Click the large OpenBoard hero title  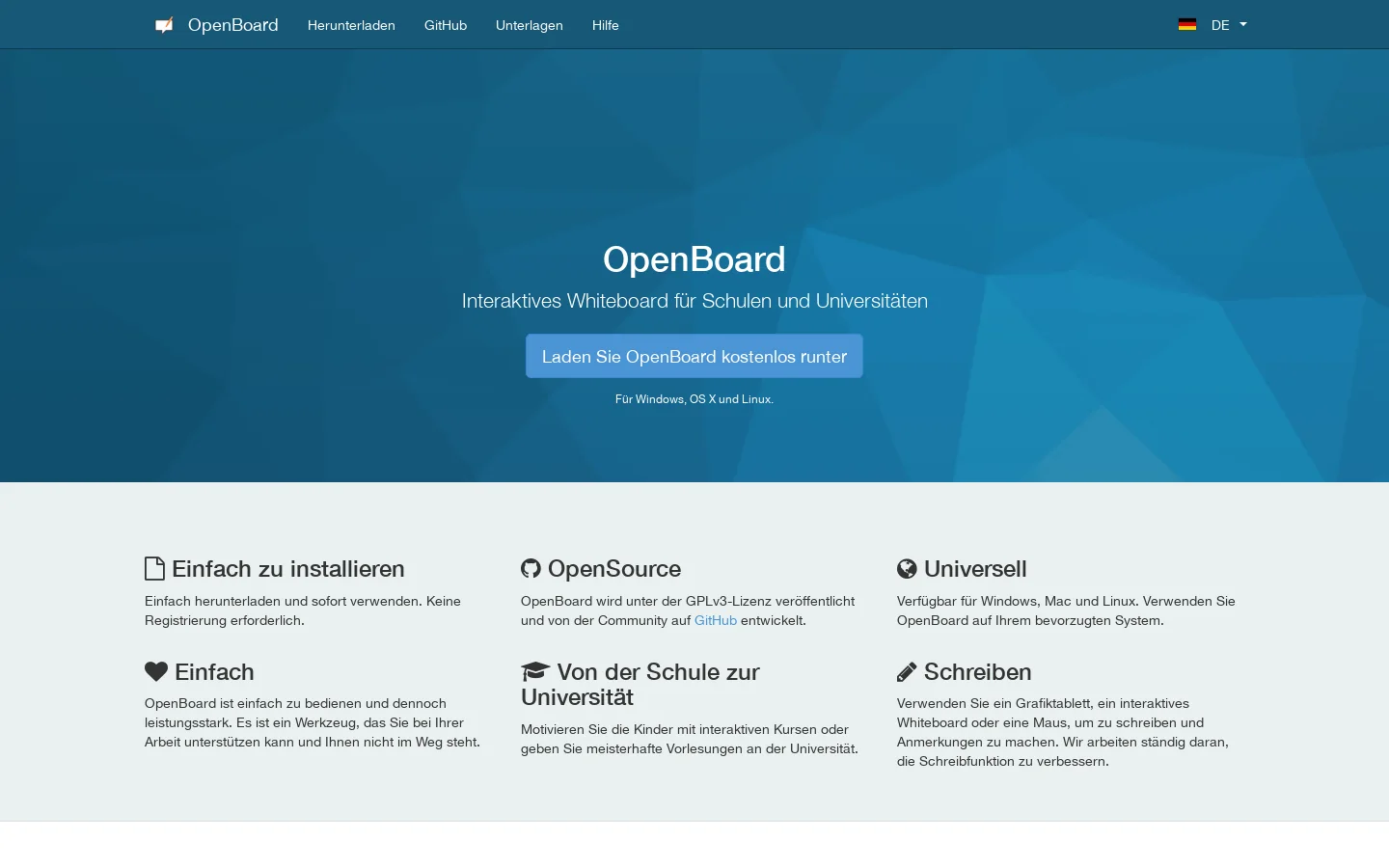694,259
